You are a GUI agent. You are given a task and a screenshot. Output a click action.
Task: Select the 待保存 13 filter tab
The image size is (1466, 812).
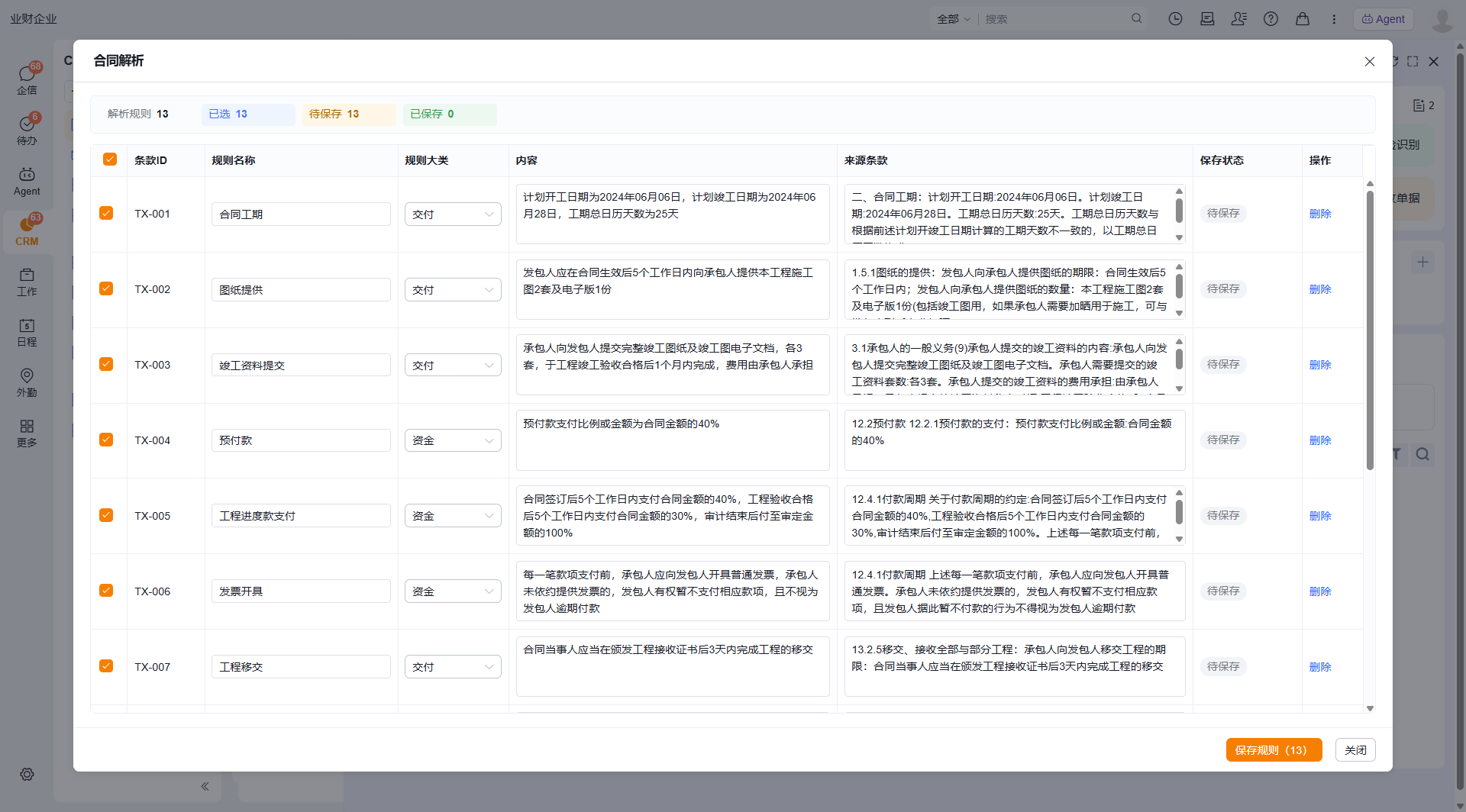pos(349,114)
